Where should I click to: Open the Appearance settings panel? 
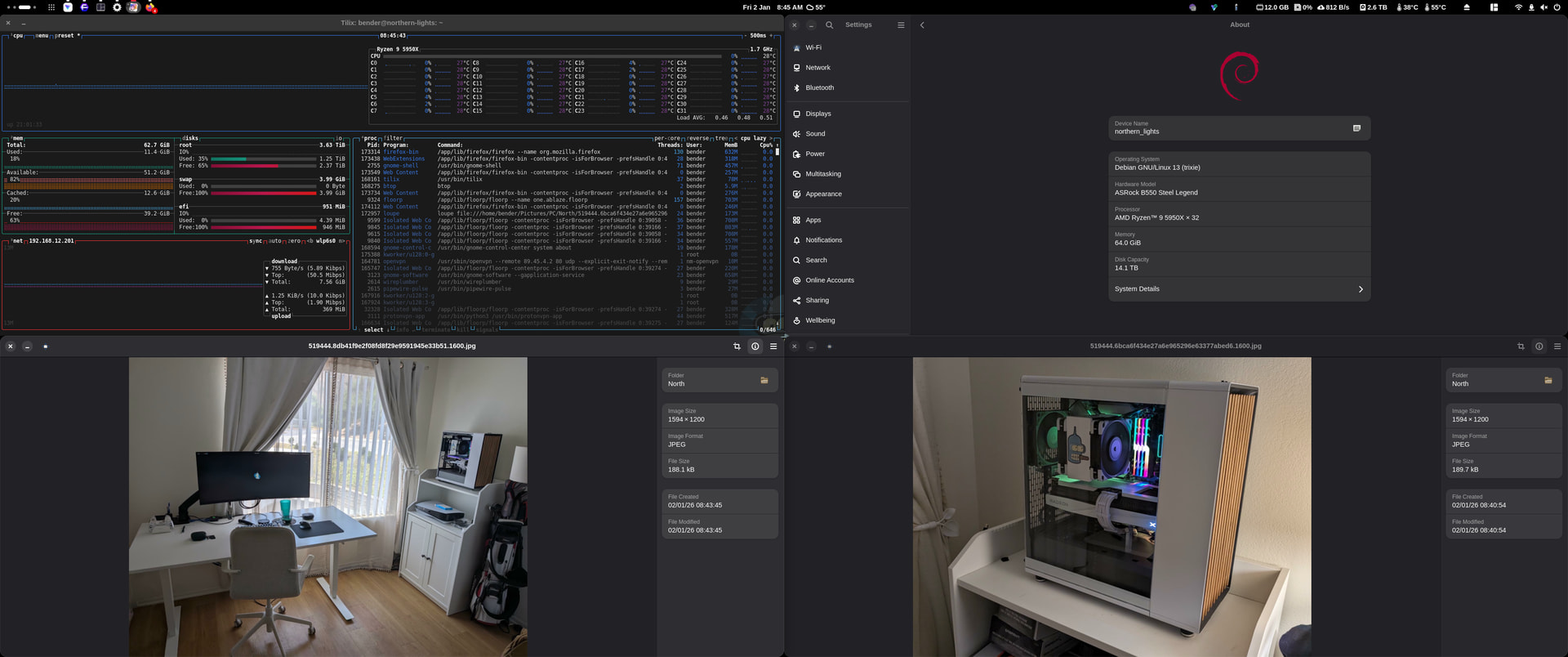[823, 194]
